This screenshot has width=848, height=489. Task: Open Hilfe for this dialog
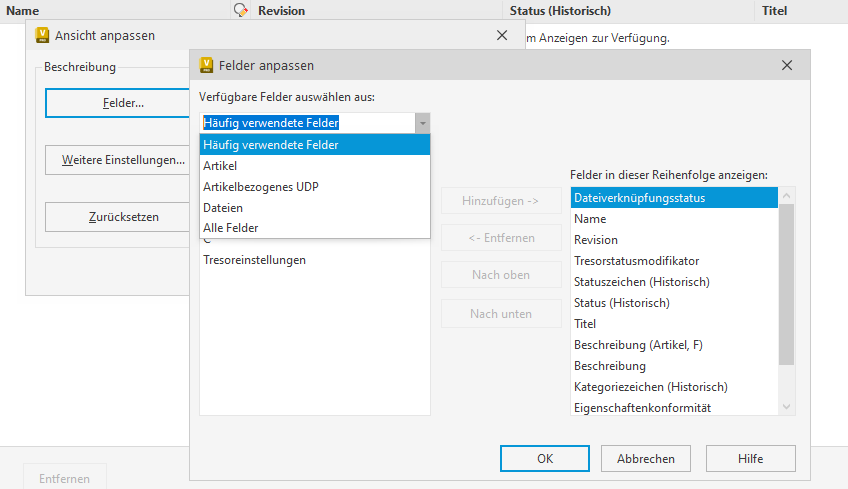point(750,459)
